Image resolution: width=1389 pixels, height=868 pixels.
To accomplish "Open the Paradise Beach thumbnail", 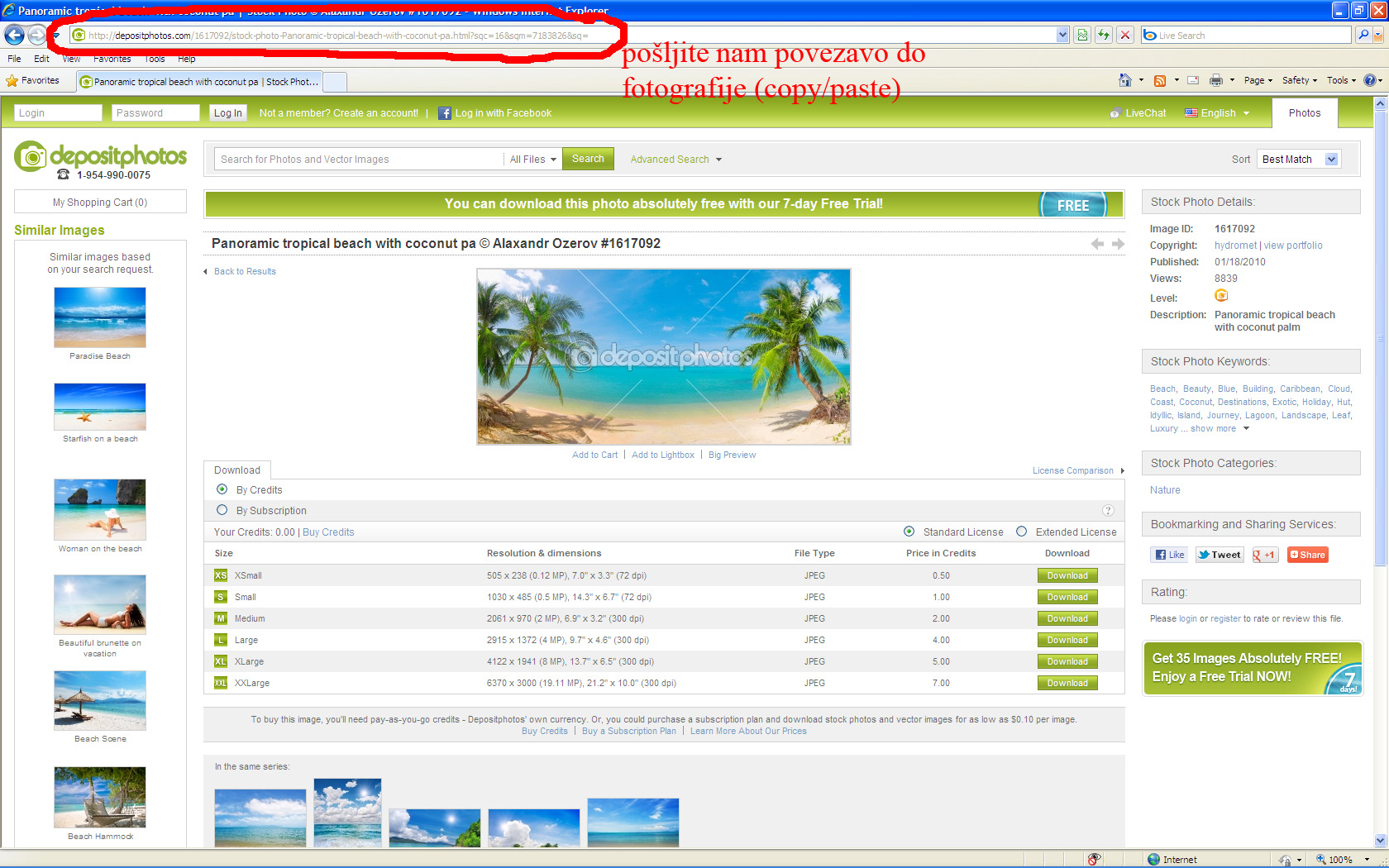I will point(100,317).
